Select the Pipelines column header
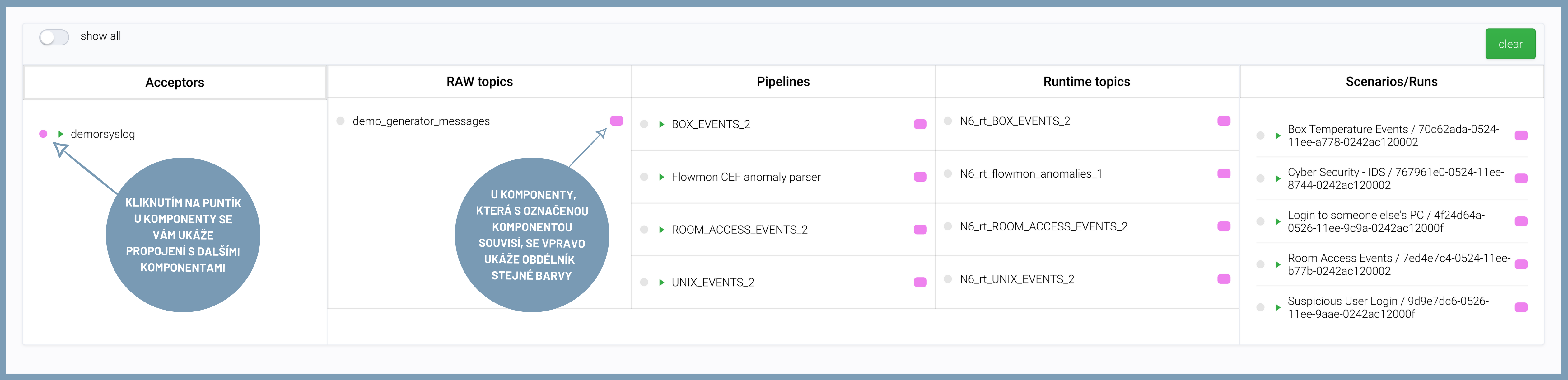The image size is (1568, 380). [x=783, y=82]
